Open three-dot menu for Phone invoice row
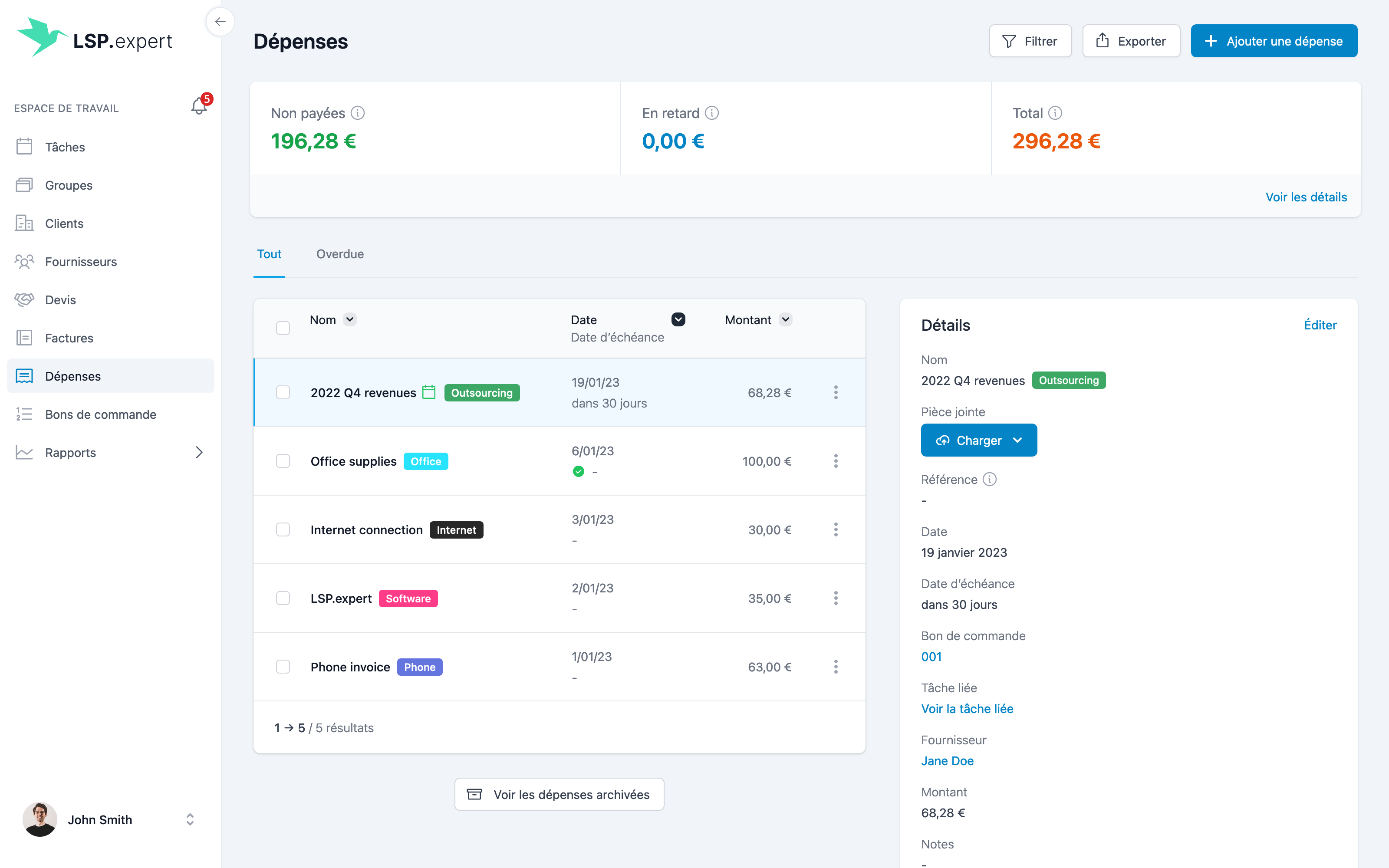This screenshot has height=868, width=1389. [x=836, y=667]
